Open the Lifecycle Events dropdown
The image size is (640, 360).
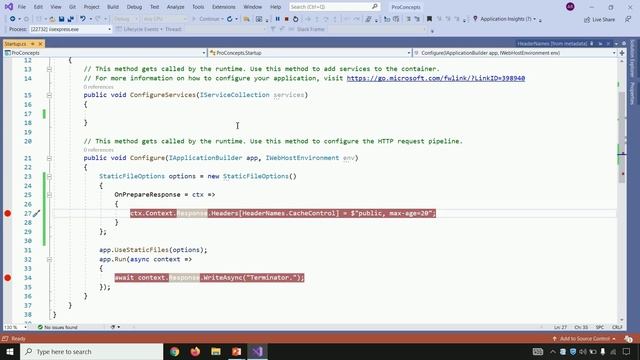pyautogui.click(x=140, y=29)
